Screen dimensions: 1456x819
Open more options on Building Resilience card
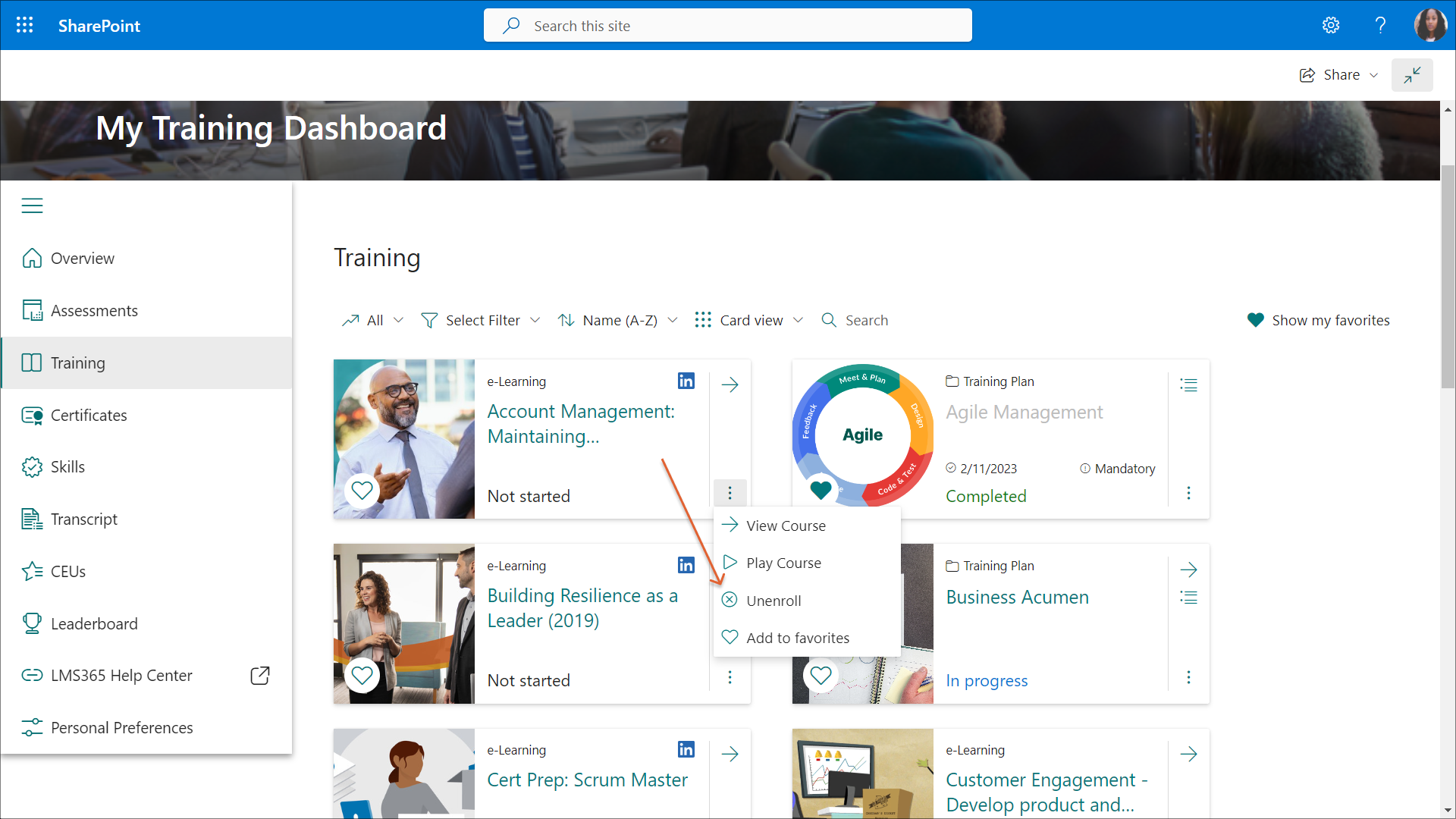click(x=730, y=677)
